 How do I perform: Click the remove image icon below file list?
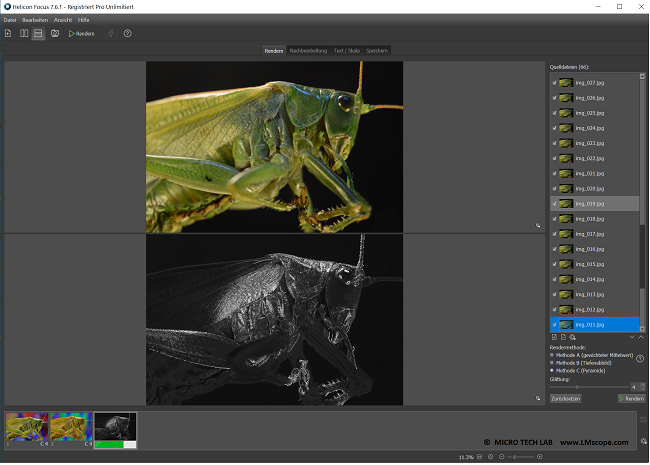click(x=563, y=337)
